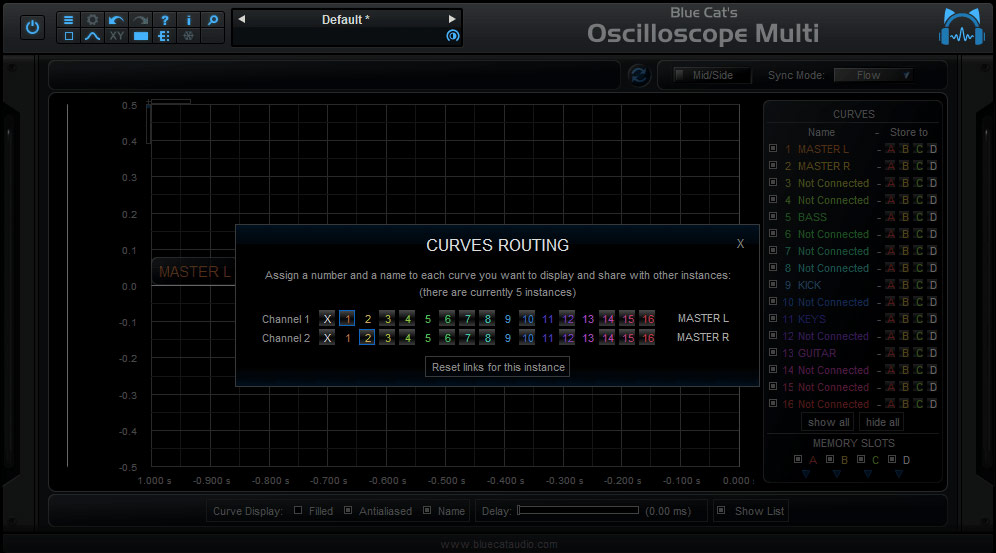996x553 pixels.
Task: Go to next preset with right arrow
Action: pyautogui.click(x=452, y=19)
